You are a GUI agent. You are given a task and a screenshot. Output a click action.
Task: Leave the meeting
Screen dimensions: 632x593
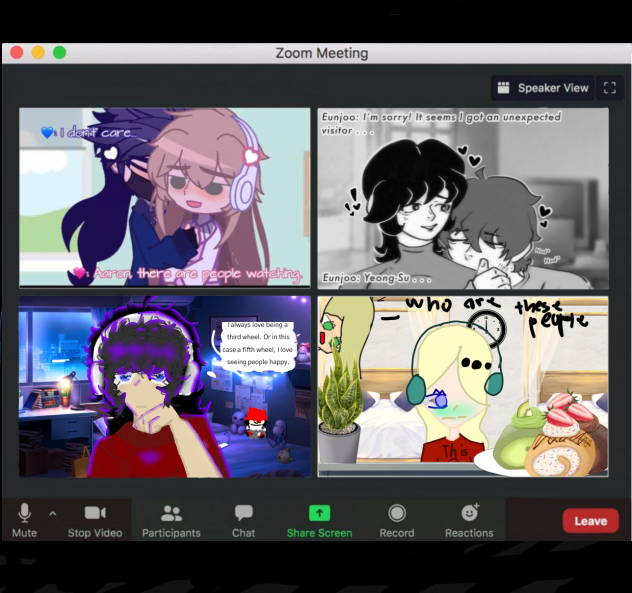590,521
